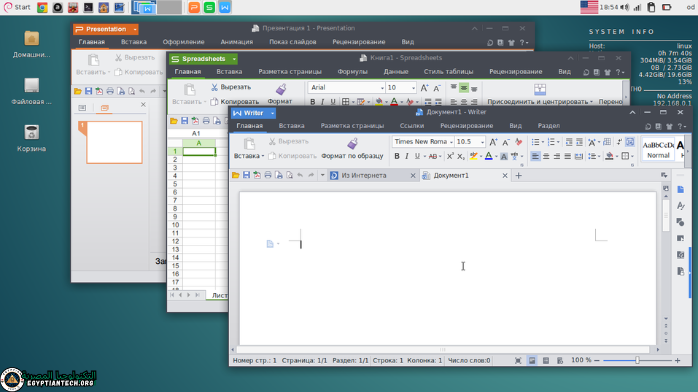Open Writer font size dropdown

[x=482, y=142]
